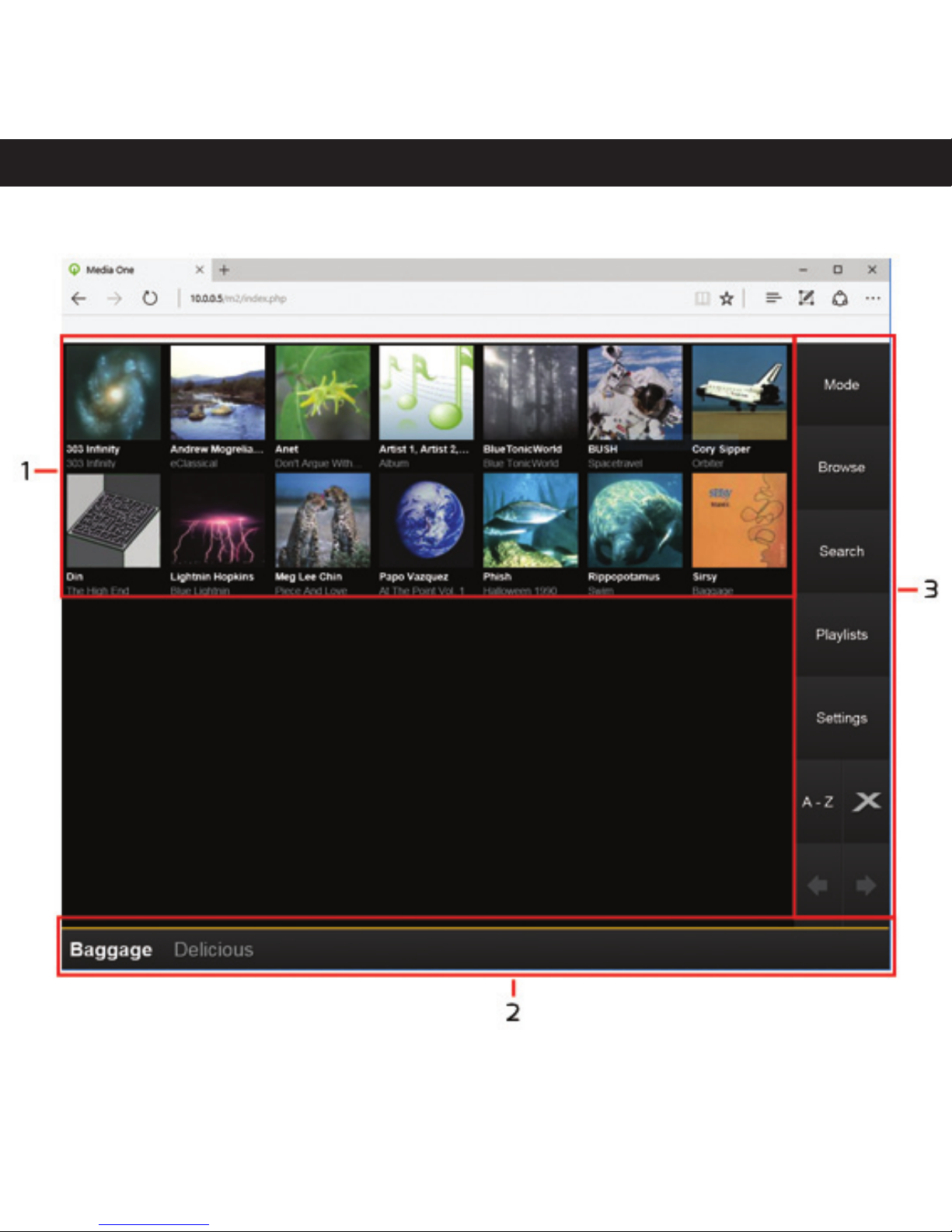Open the Browse panel
This screenshot has height=1232, width=952.
click(842, 468)
